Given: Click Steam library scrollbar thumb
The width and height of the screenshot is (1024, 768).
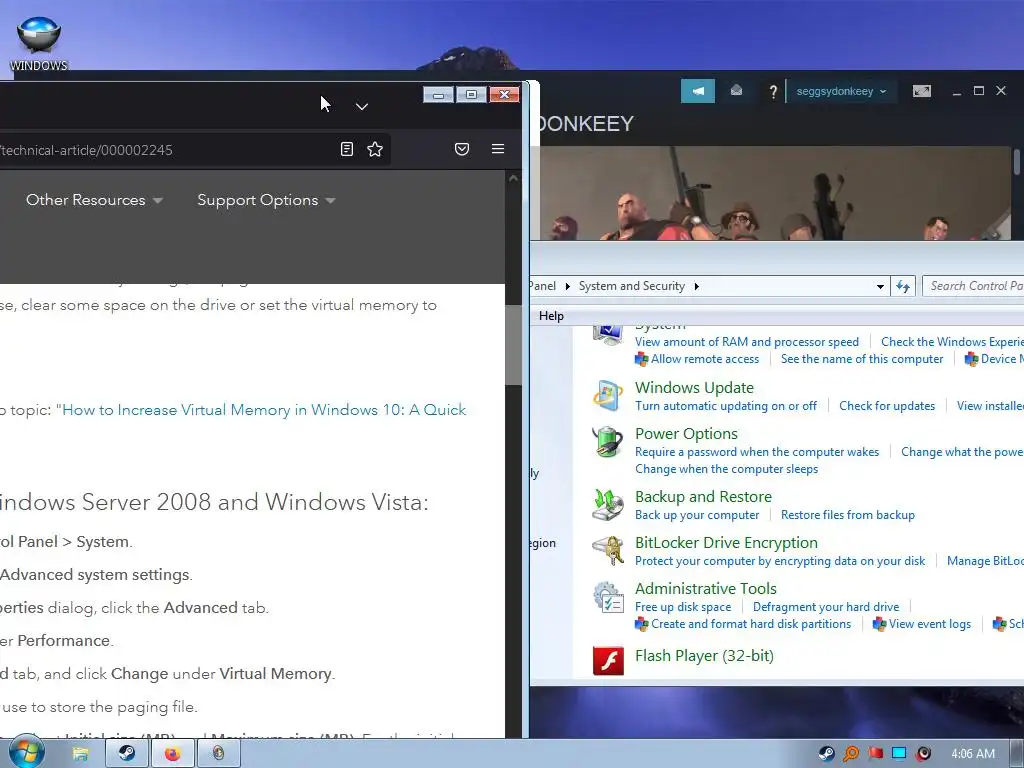Looking at the screenshot, I should point(1017,161).
